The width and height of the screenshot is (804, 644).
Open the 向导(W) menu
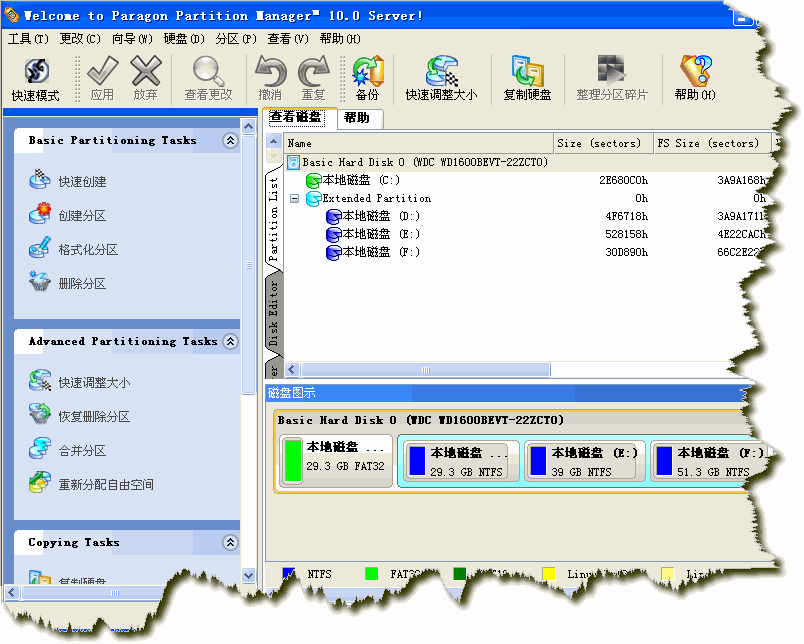pos(132,39)
